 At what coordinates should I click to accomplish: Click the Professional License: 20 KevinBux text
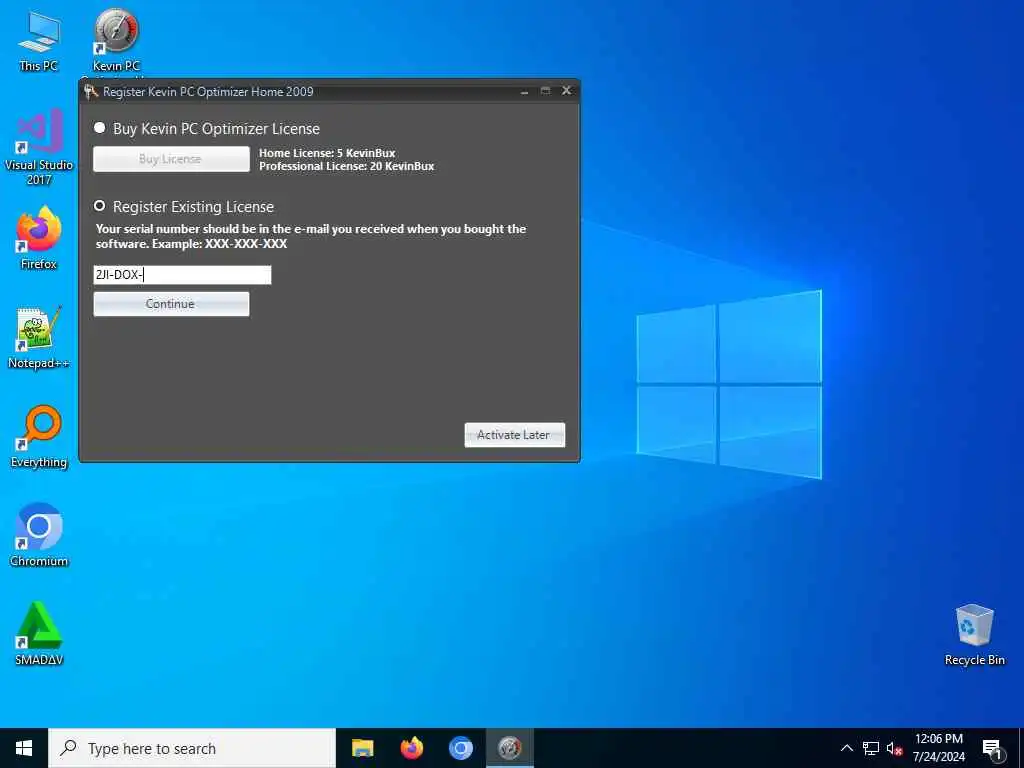tap(347, 166)
